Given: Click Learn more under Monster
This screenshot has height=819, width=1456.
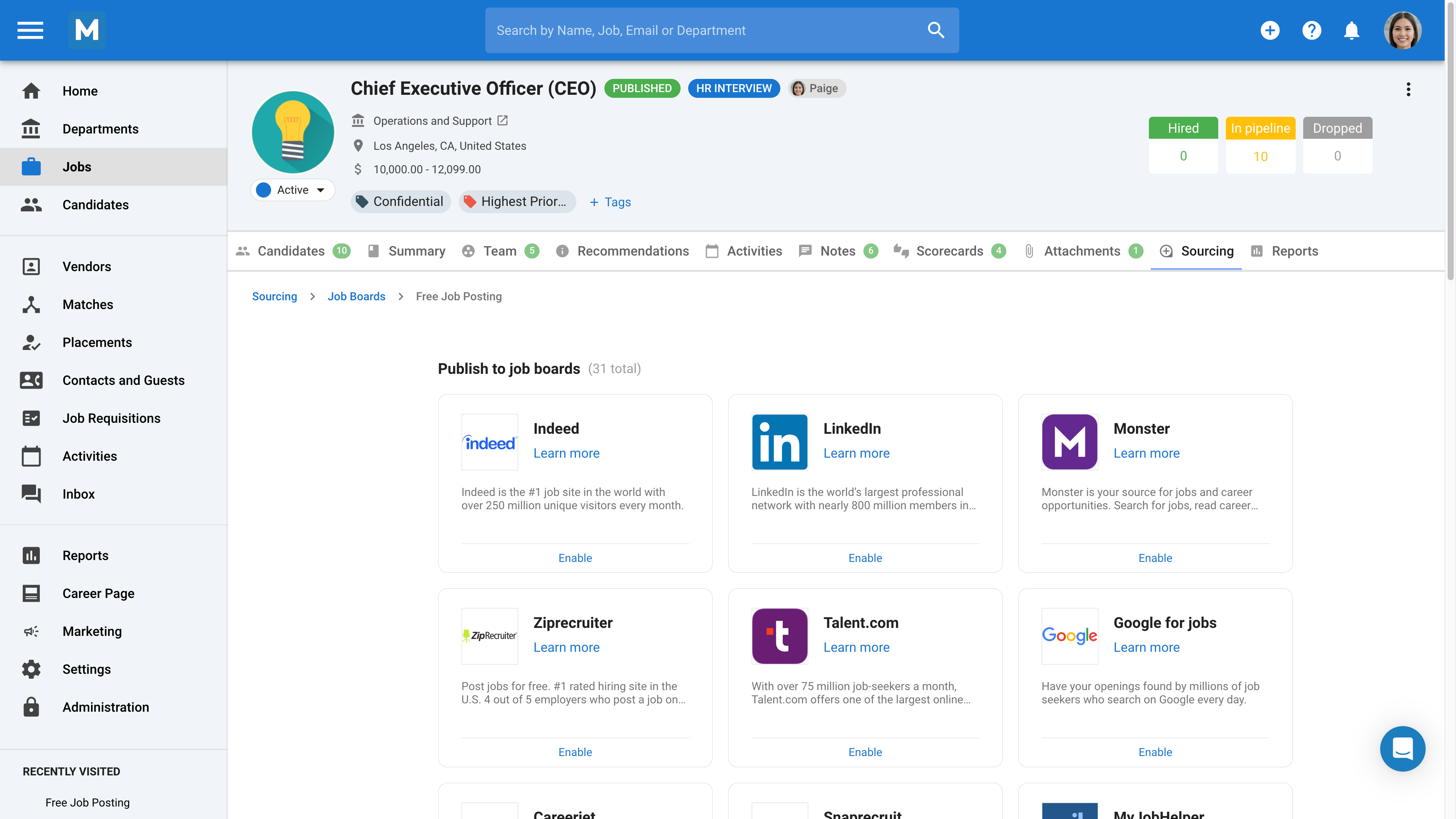Looking at the screenshot, I should click(1146, 453).
